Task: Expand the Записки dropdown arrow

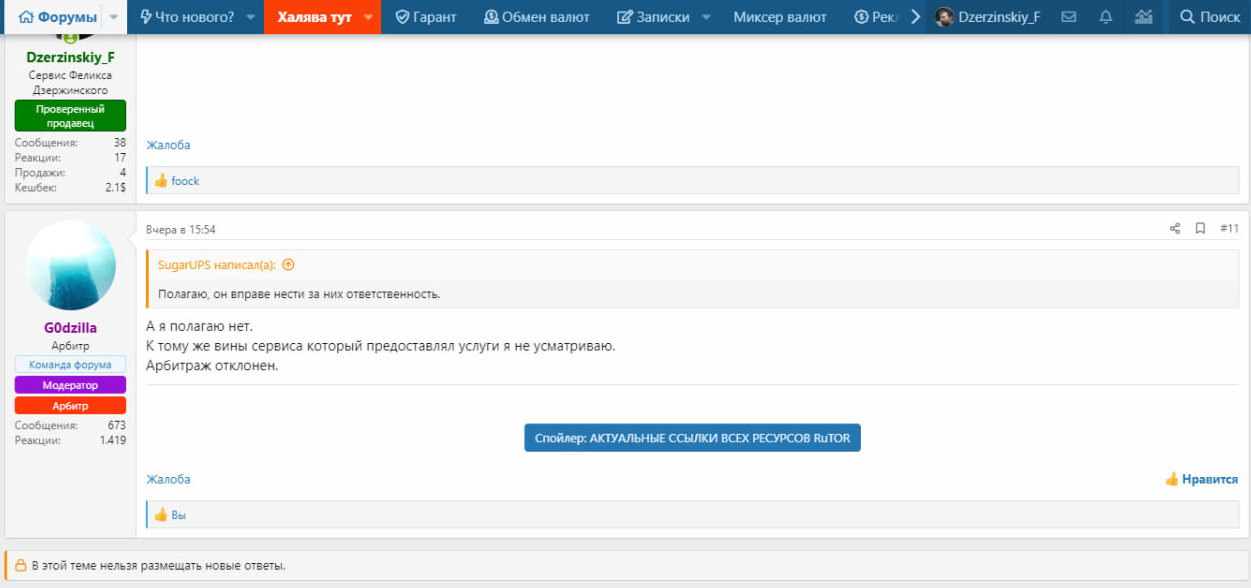Action: click(x=706, y=17)
